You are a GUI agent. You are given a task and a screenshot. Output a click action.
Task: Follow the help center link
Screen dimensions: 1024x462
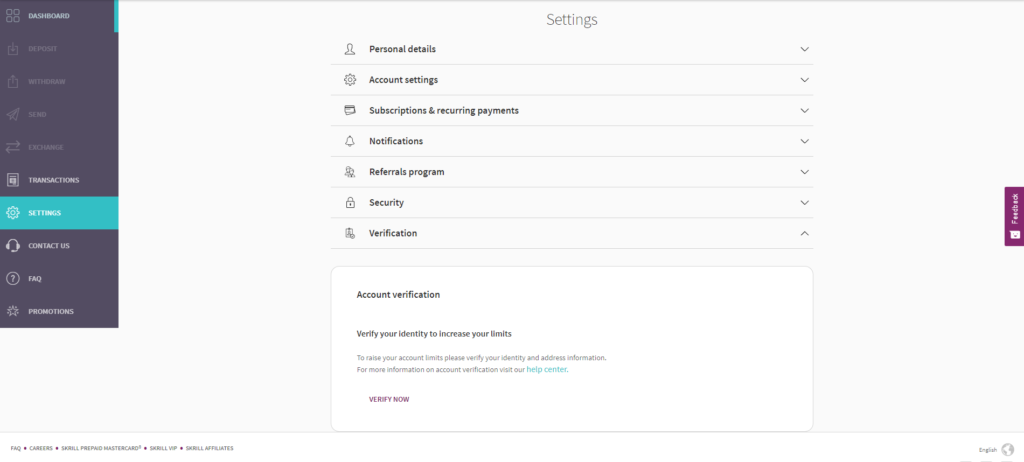pyautogui.click(x=547, y=370)
